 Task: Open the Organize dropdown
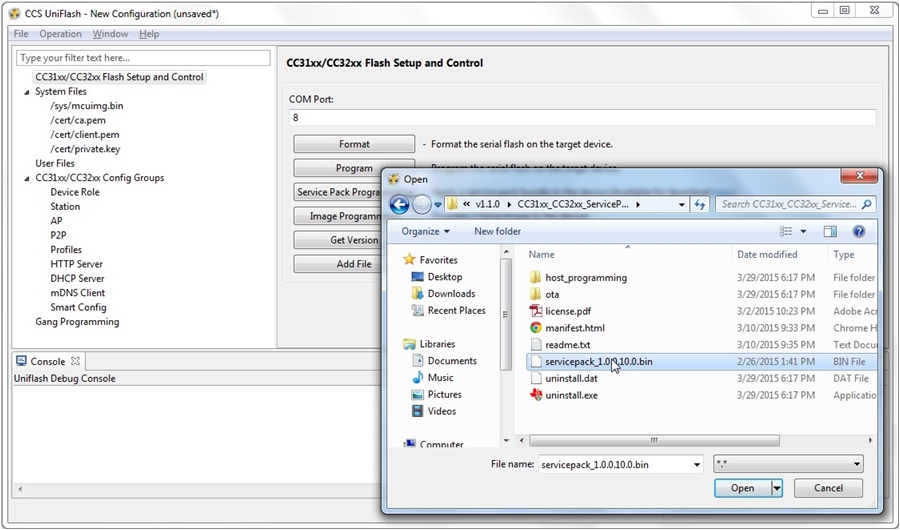(x=425, y=231)
